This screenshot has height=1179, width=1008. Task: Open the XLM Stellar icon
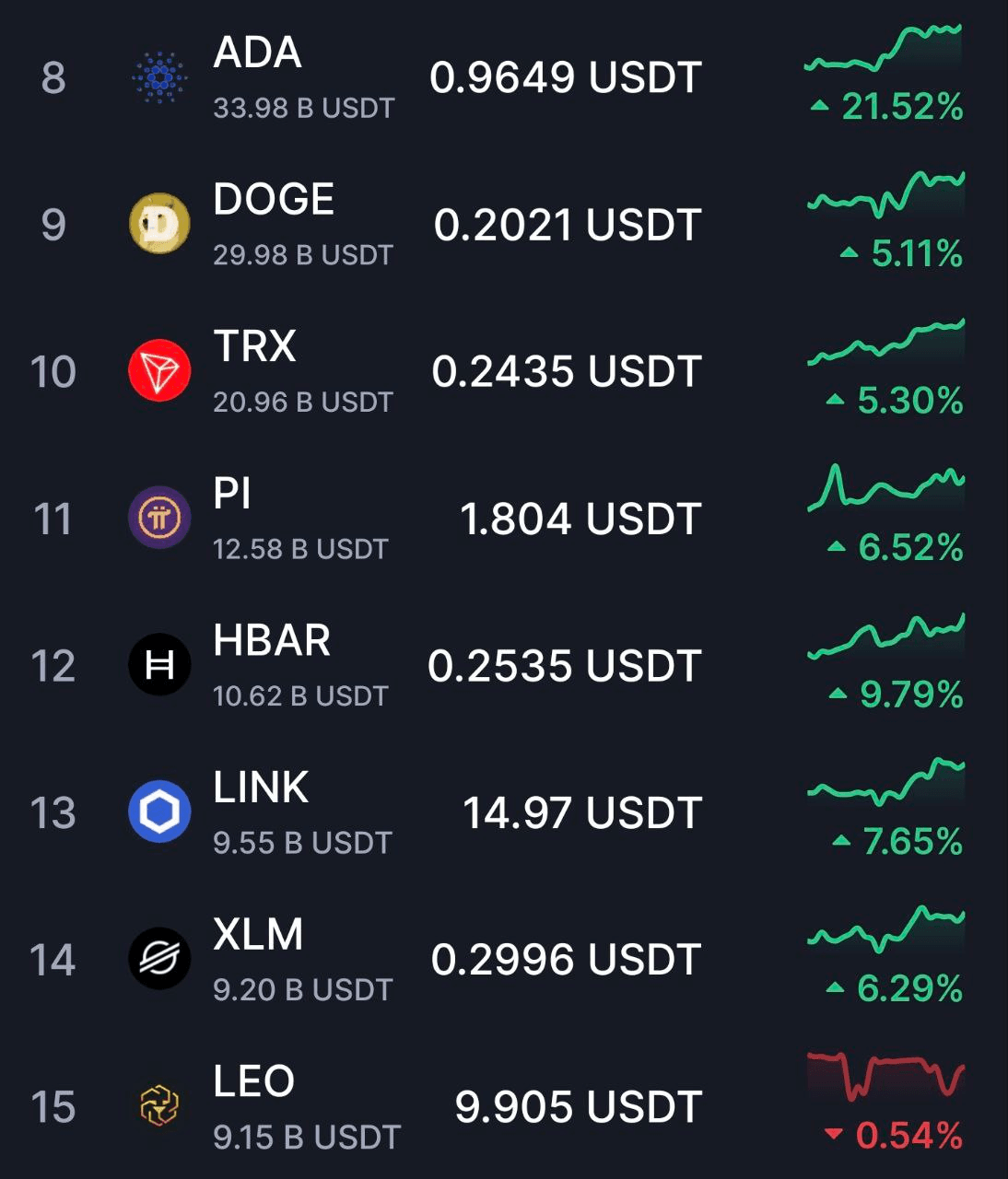pyautogui.click(x=159, y=959)
